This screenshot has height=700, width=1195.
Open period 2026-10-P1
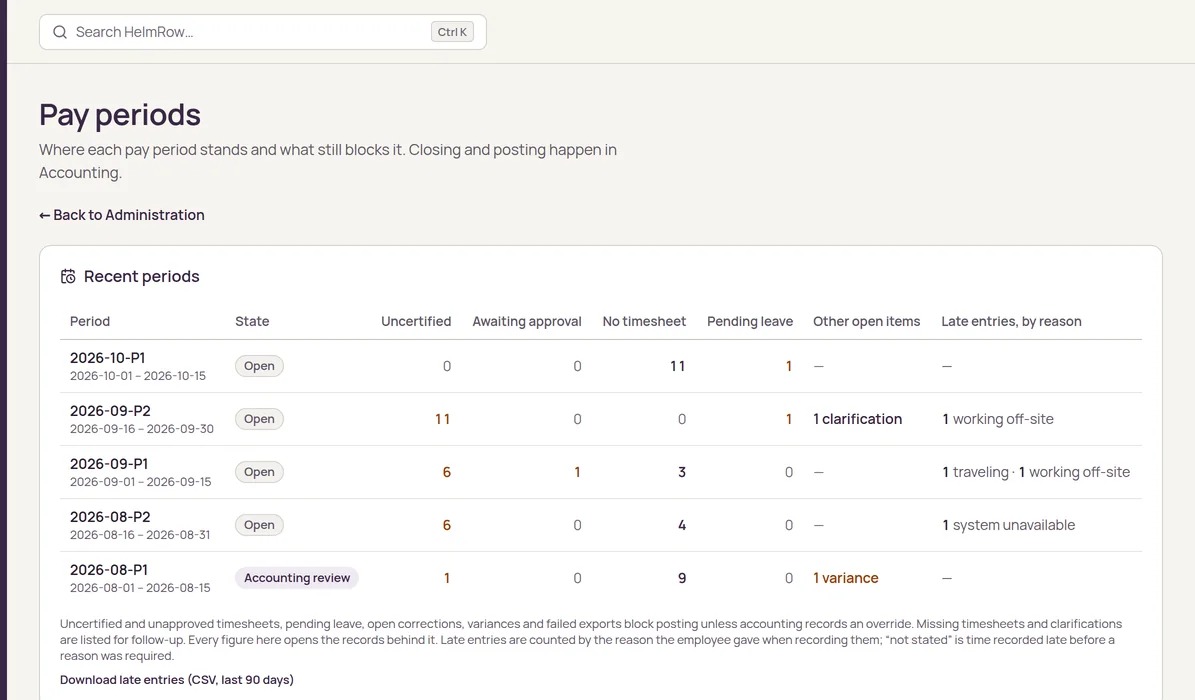point(107,358)
